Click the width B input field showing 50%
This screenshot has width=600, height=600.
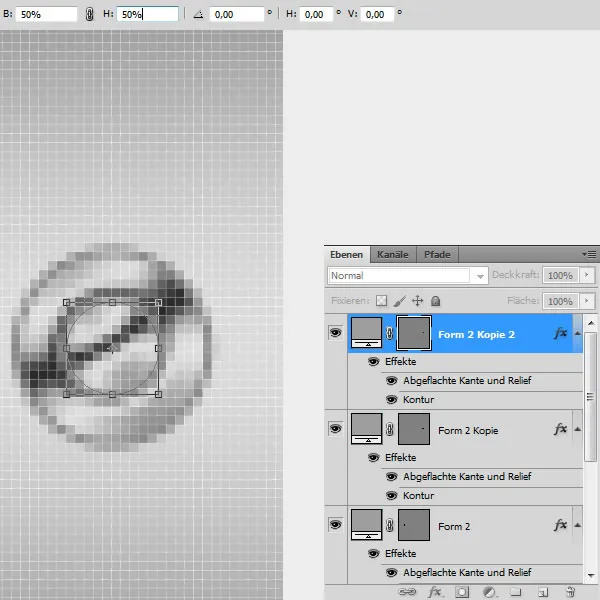(x=47, y=15)
